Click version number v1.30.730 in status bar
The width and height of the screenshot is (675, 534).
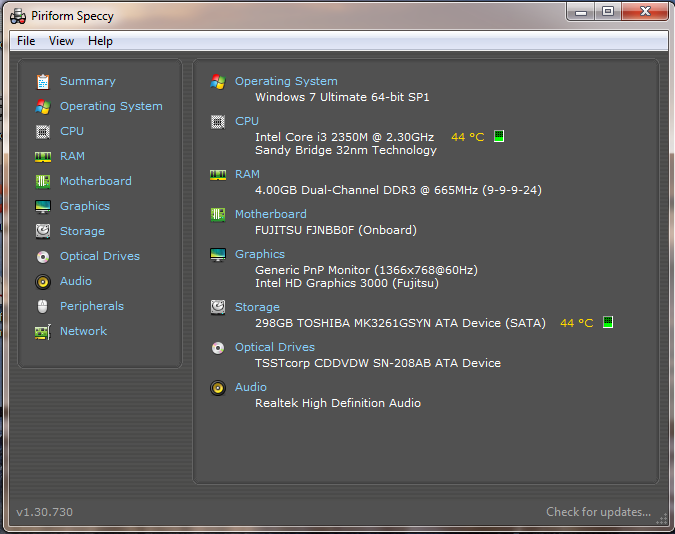click(x=45, y=512)
